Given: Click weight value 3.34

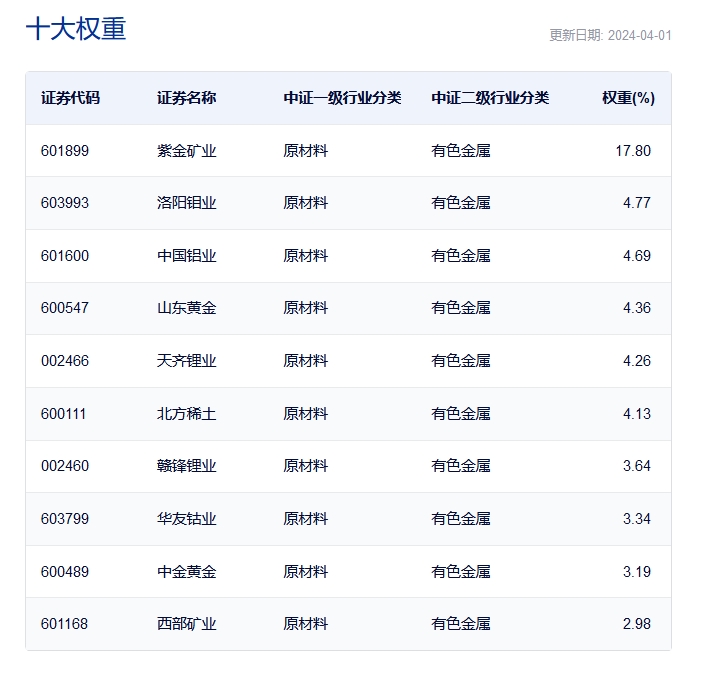Looking at the screenshot, I should (x=637, y=519).
